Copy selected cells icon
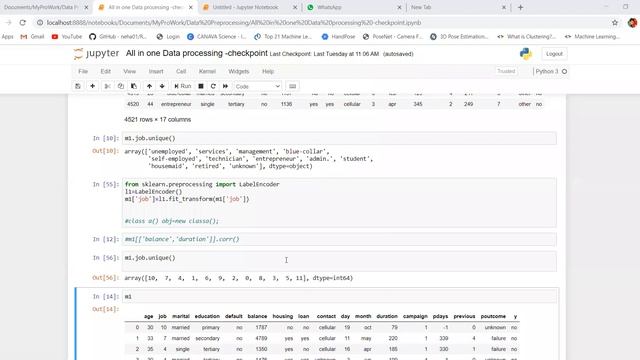 tap(121, 86)
